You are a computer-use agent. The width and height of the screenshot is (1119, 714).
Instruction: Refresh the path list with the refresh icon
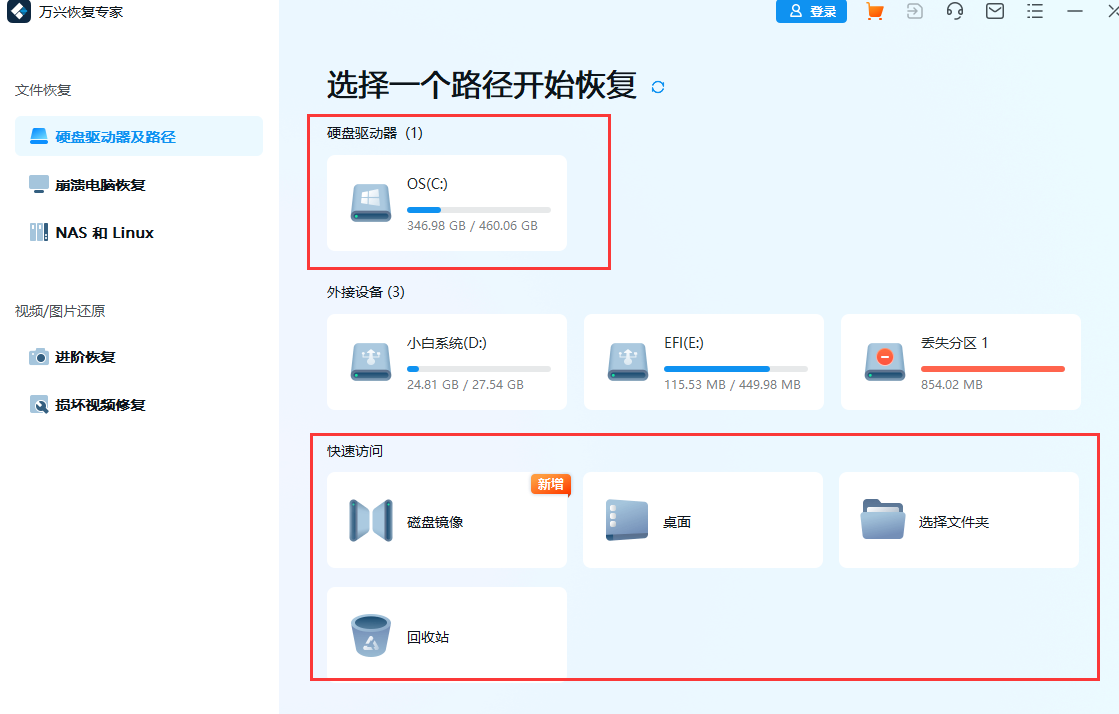click(658, 88)
